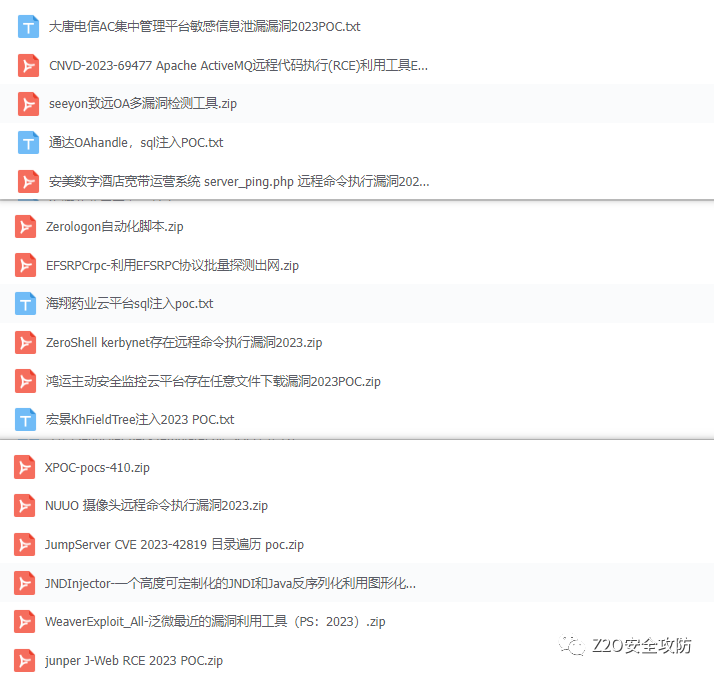
Task: Select ZeroShell kerbynet存在远程命令执行漏洞2023.zip
Action: (x=184, y=342)
